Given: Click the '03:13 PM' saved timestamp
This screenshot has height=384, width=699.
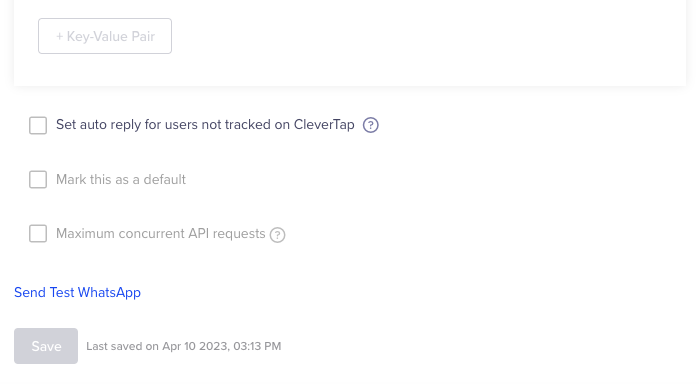Looking at the screenshot, I should pyautogui.click(x=257, y=347).
